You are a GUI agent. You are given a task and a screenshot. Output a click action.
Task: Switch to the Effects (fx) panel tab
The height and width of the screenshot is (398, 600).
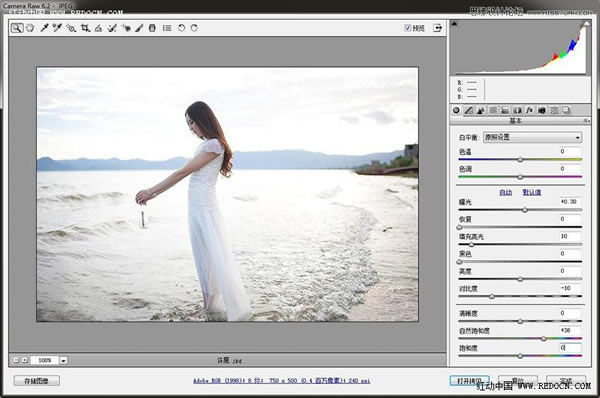(530, 110)
